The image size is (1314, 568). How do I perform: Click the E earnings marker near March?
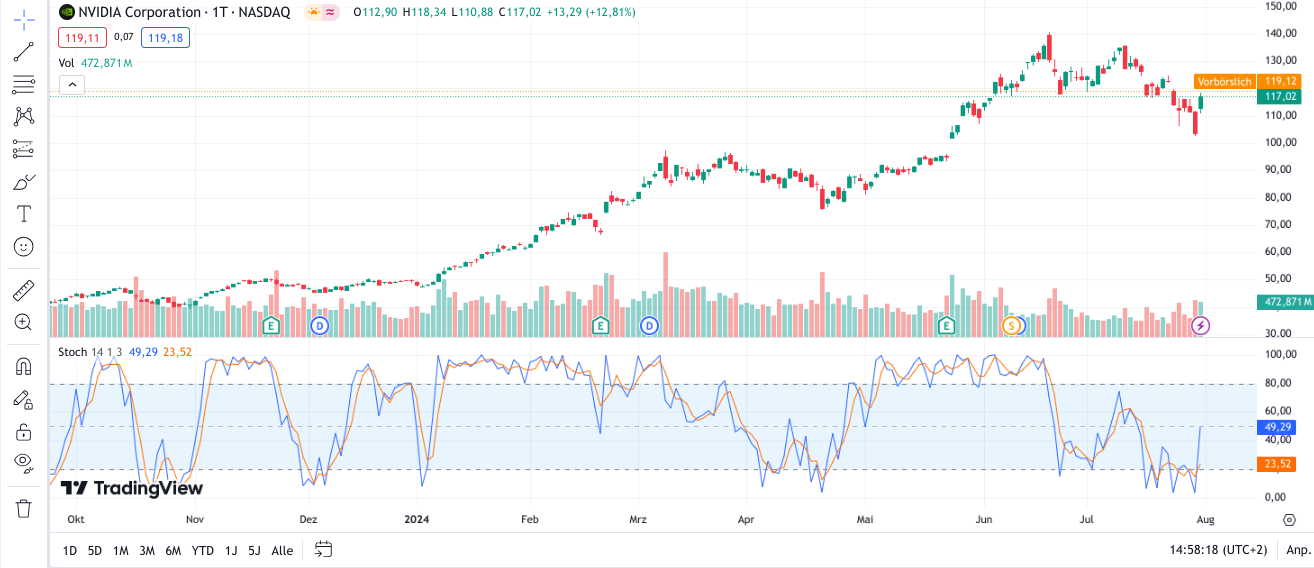600,325
